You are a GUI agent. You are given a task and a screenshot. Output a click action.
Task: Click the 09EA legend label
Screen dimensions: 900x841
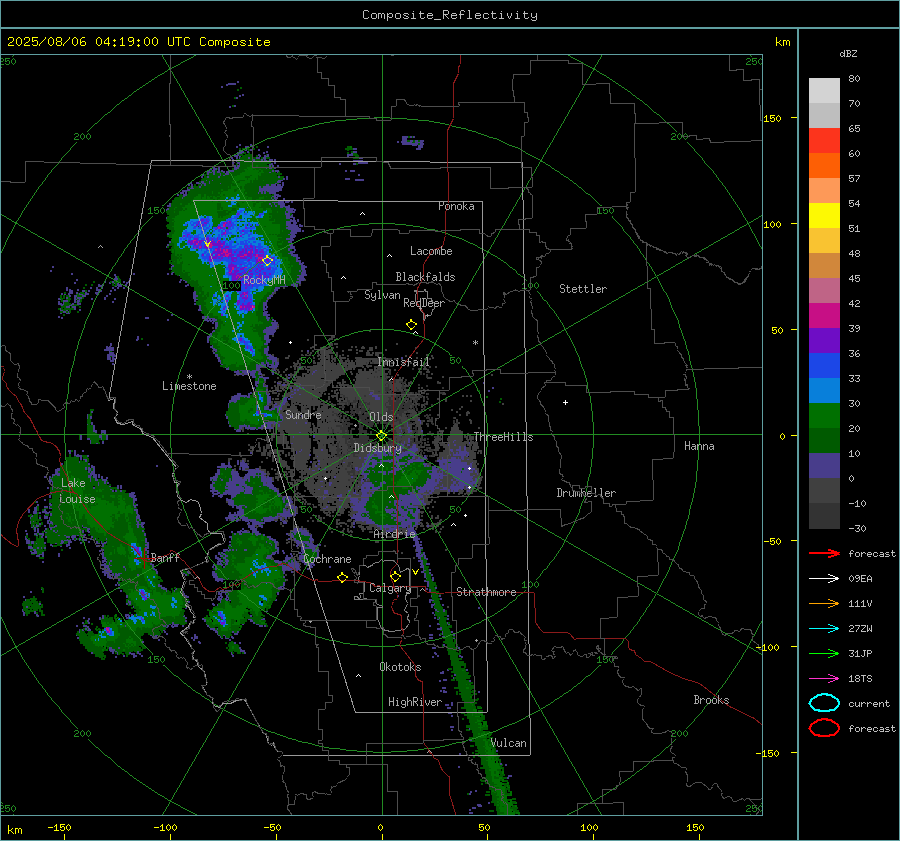(x=860, y=579)
